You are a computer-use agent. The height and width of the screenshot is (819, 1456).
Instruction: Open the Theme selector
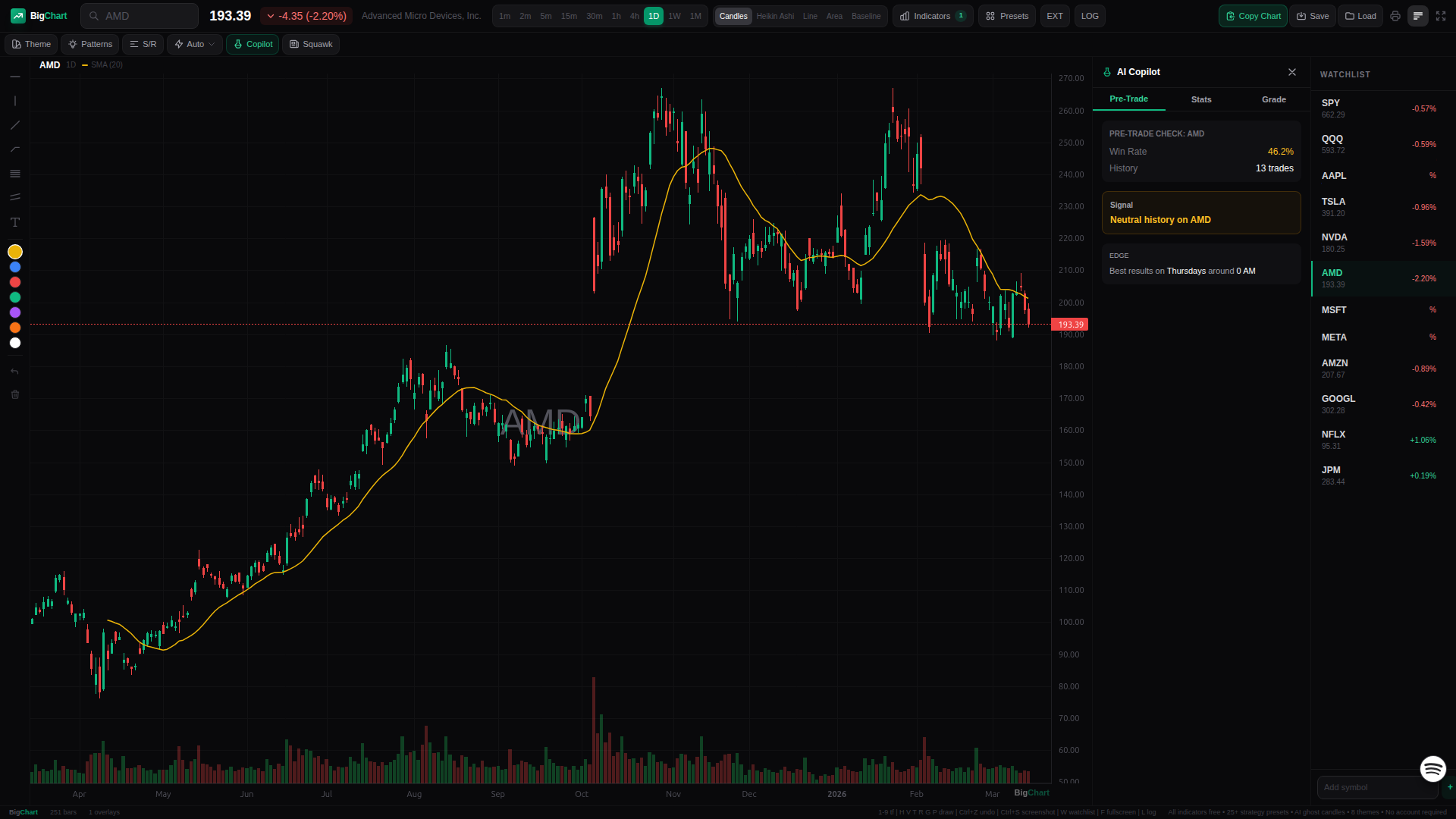pos(31,44)
